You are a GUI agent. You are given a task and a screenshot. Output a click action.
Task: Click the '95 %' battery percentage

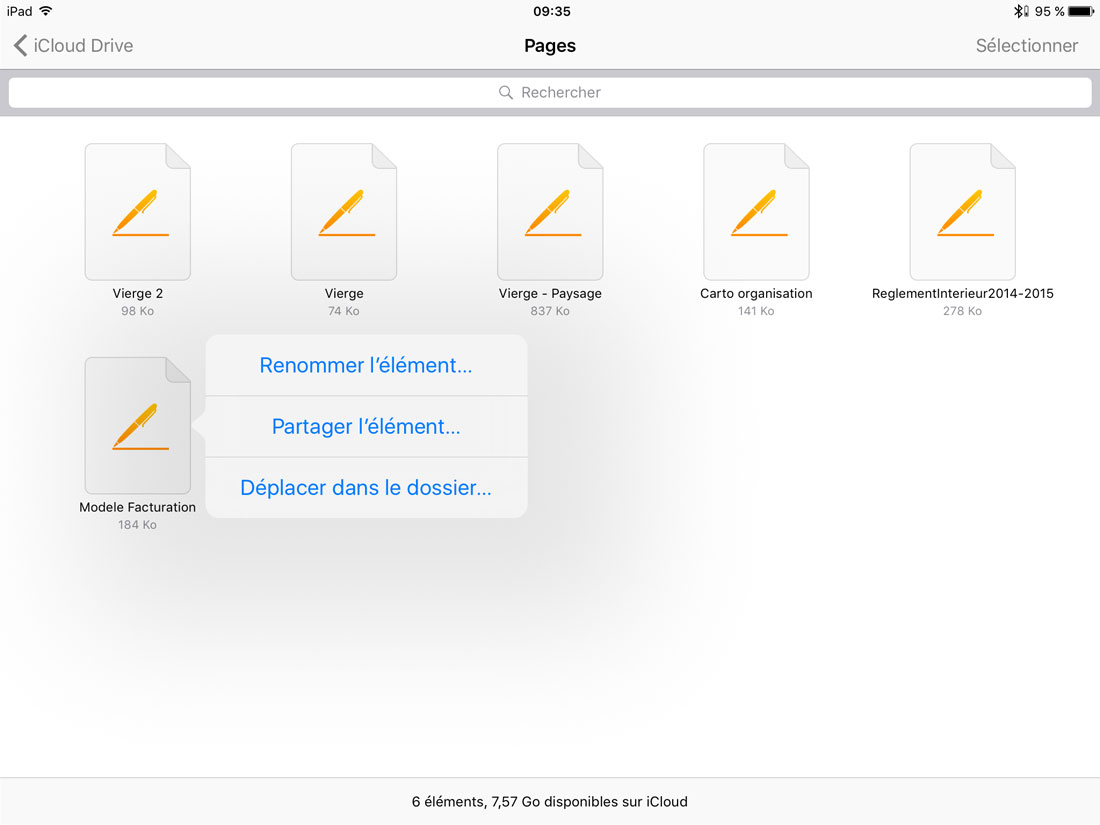[x=1049, y=11]
